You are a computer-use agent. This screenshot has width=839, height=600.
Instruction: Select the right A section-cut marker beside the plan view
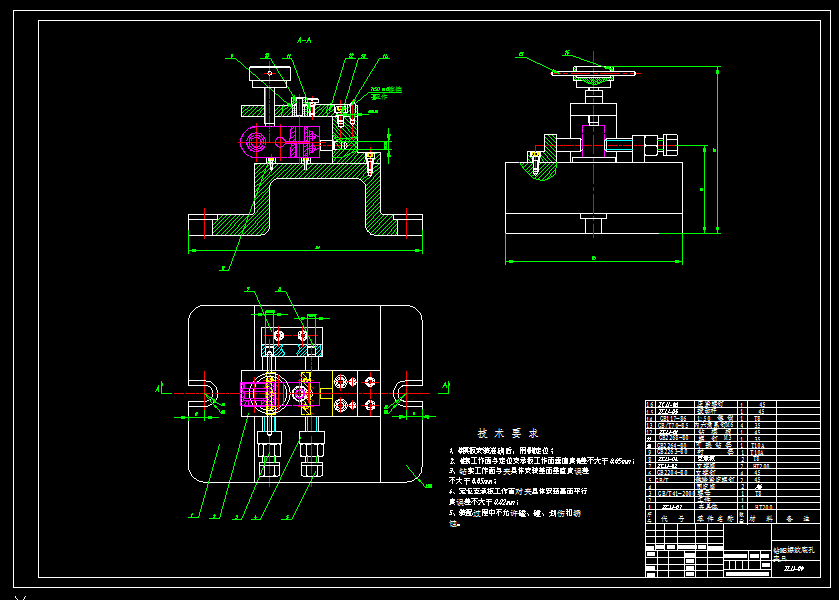(x=445, y=388)
